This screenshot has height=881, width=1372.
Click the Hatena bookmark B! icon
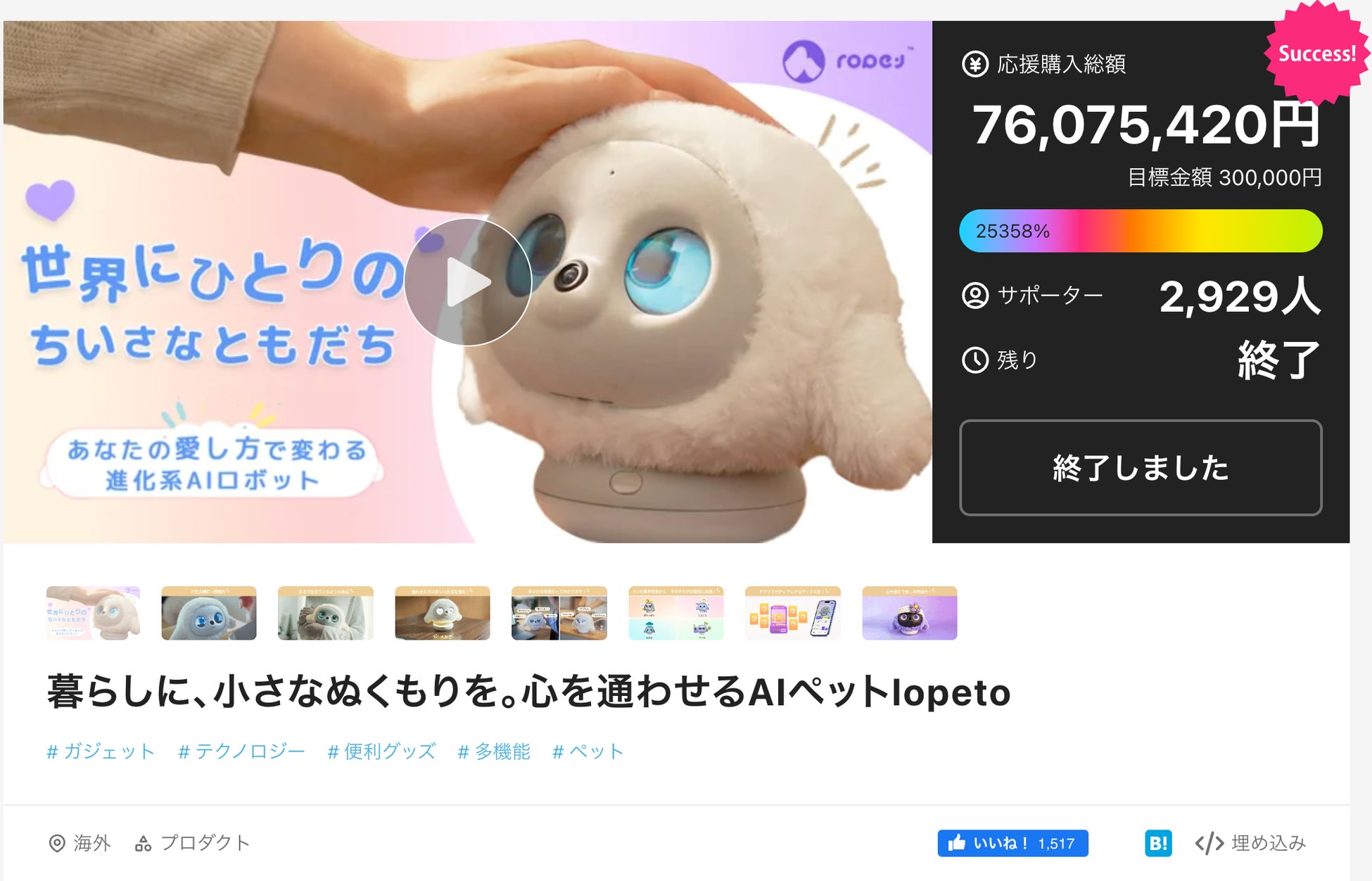[x=1158, y=843]
